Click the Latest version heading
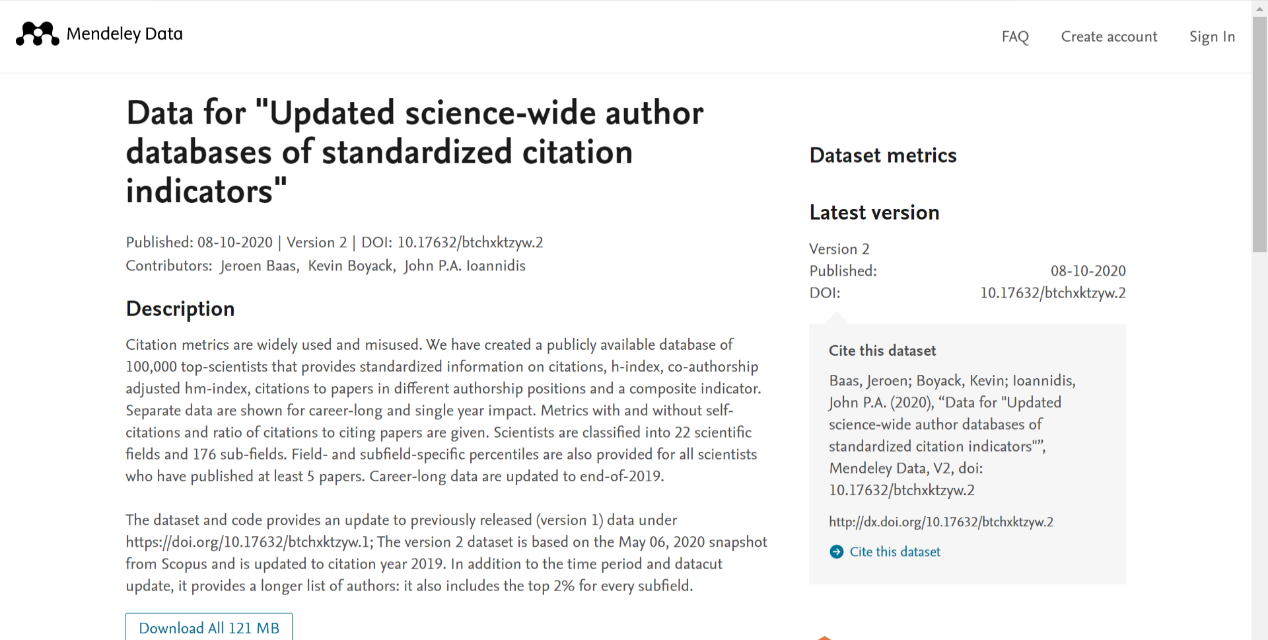Image resolution: width=1268 pixels, height=640 pixels. click(x=874, y=212)
